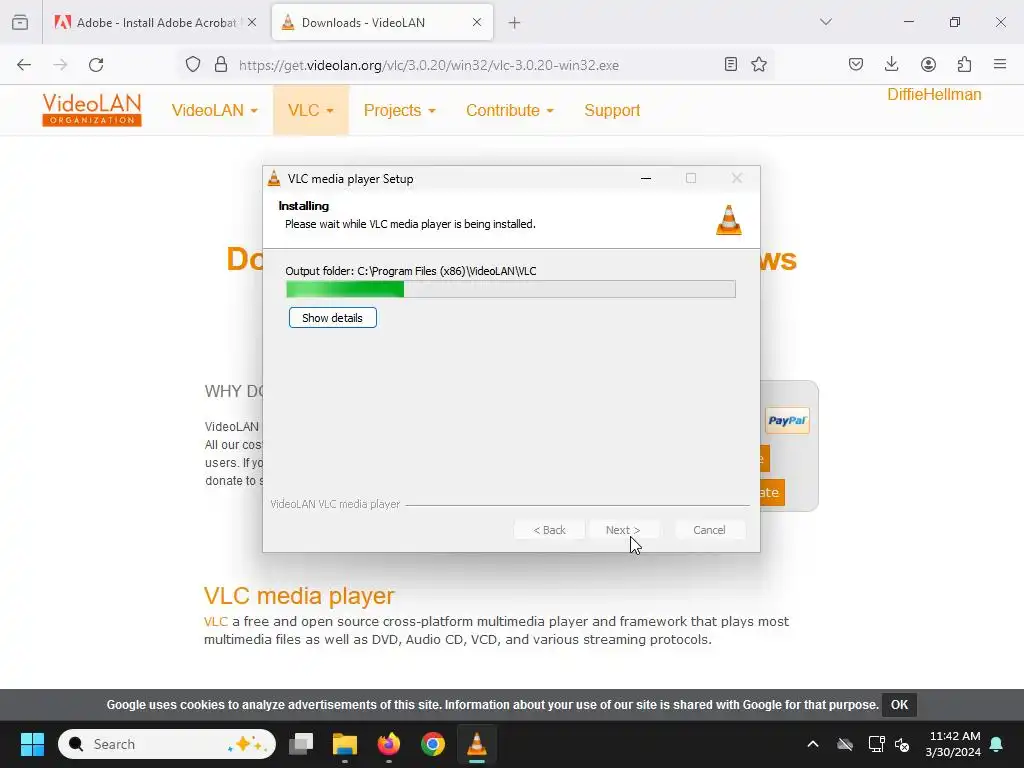Screen dimensions: 1024x768
Task: Open Google Chrome from taskbar
Action: 432,744
